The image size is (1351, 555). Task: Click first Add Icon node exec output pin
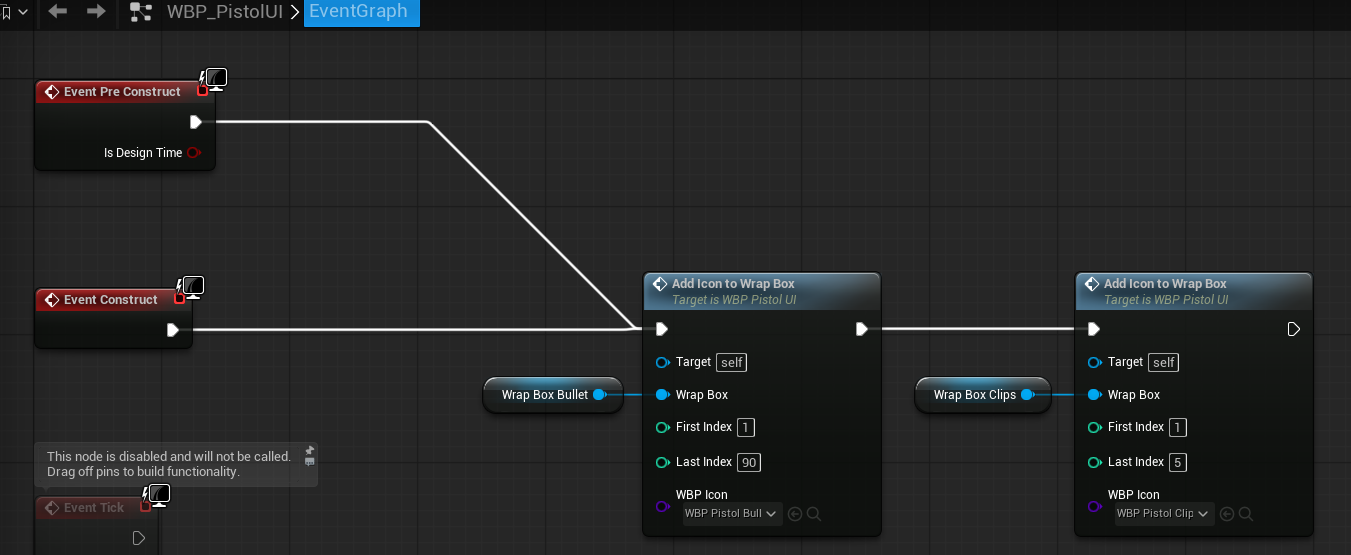[x=862, y=329]
